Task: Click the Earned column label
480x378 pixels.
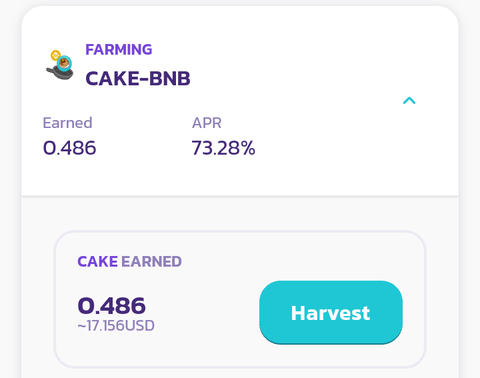Action: [x=67, y=123]
